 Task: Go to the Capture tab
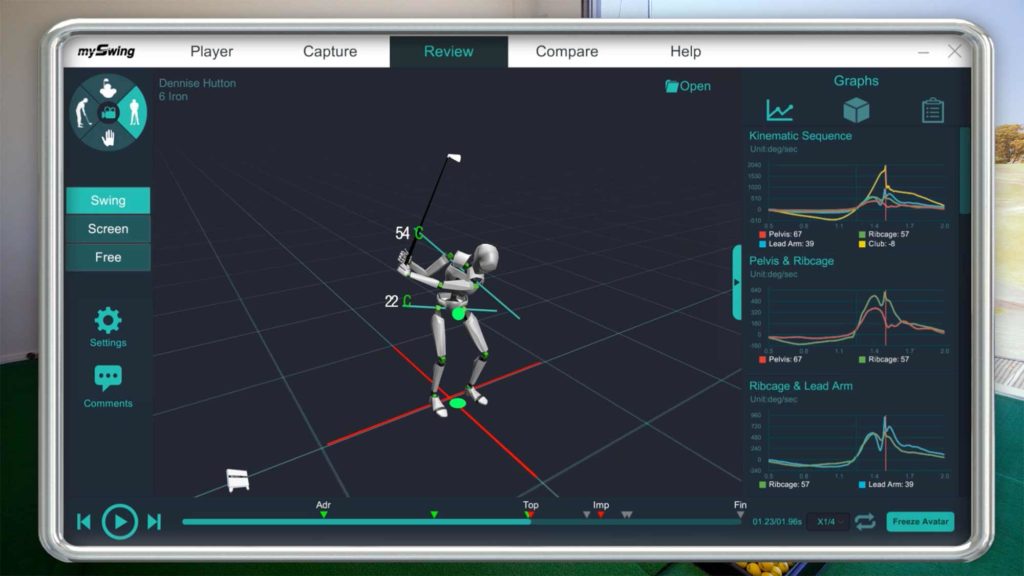click(330, 52)
